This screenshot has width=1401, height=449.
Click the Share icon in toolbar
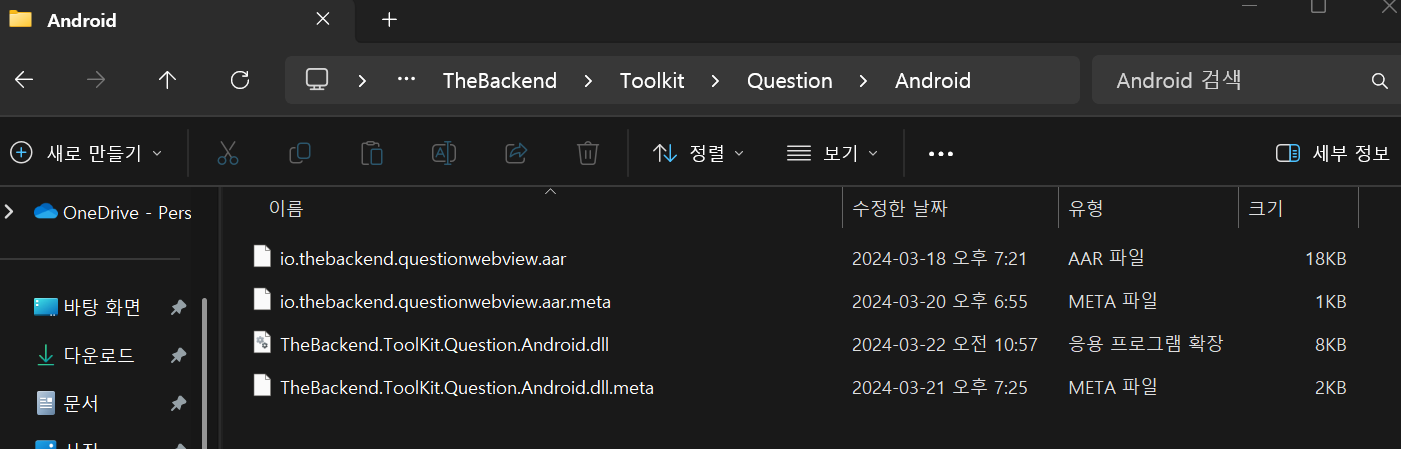(x=516, y=153)
